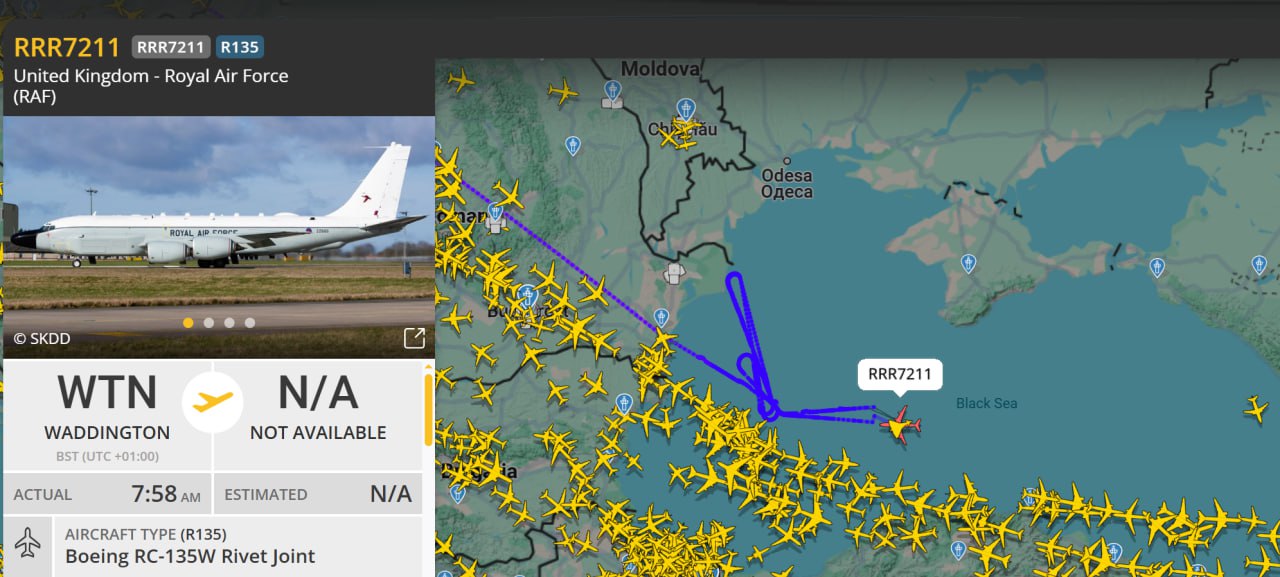Click the lone yellow aircraft east of Black Sea

pos(1256,408)
